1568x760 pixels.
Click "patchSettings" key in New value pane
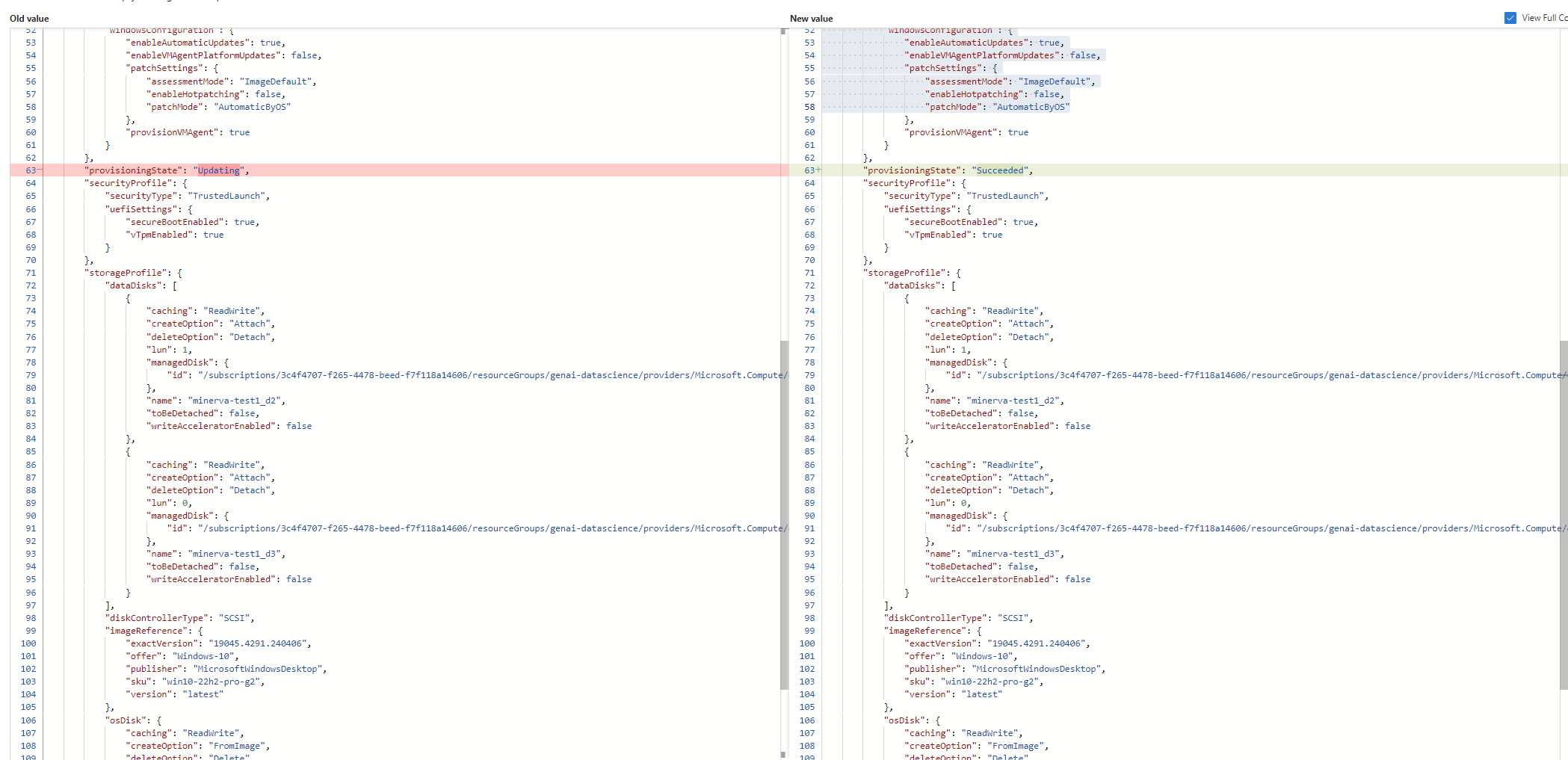click(x=942, y=68)
